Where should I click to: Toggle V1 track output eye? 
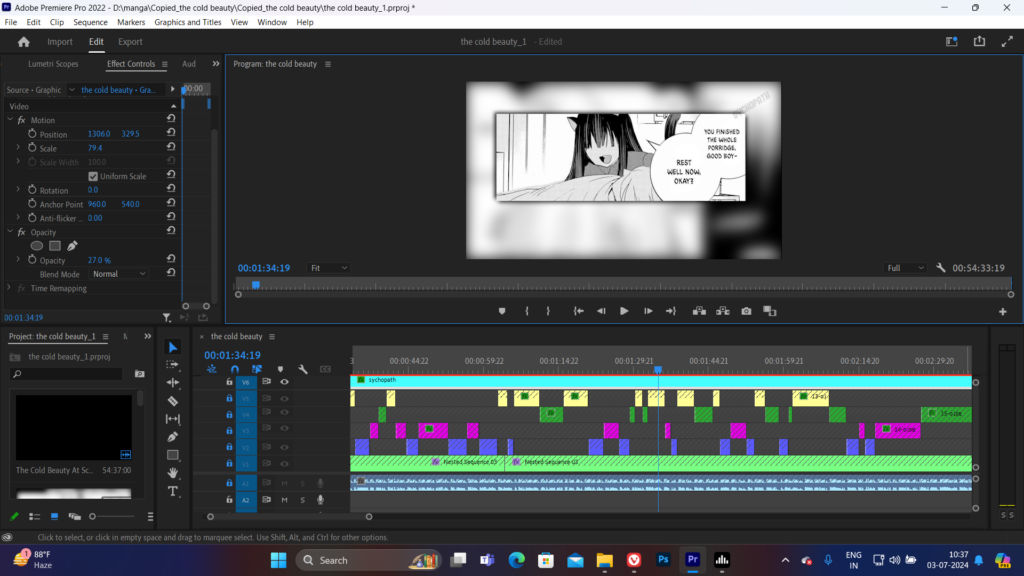coord(284,464)
